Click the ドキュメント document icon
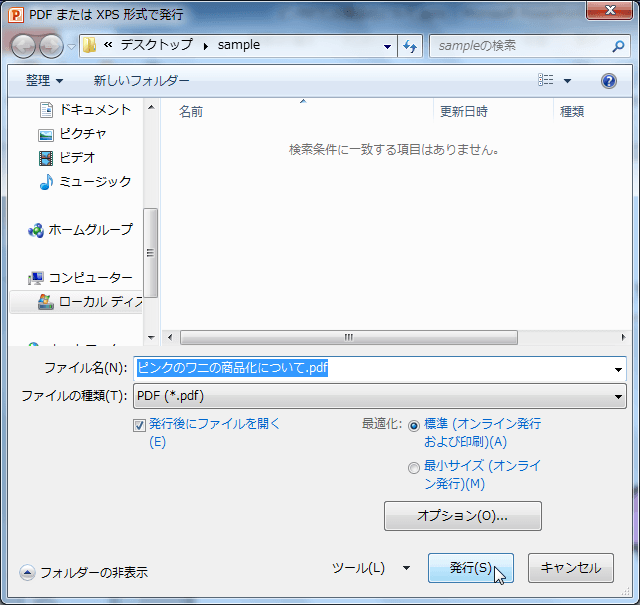Screen dimensions: 640x605 click(46, 110)
